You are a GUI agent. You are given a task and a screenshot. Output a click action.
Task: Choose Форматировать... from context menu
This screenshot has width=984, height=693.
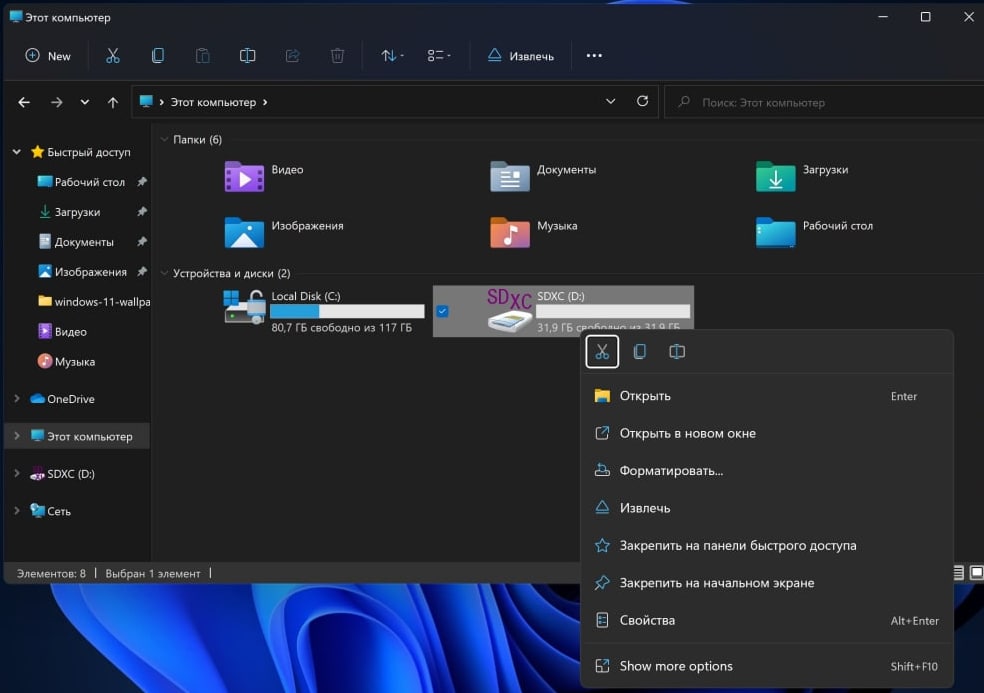point(767,471)
